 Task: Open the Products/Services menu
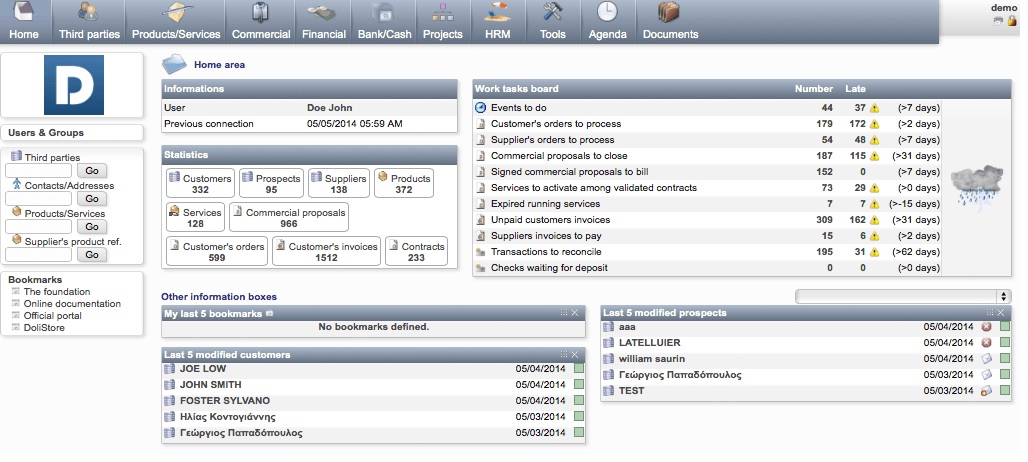coord(176,22)
